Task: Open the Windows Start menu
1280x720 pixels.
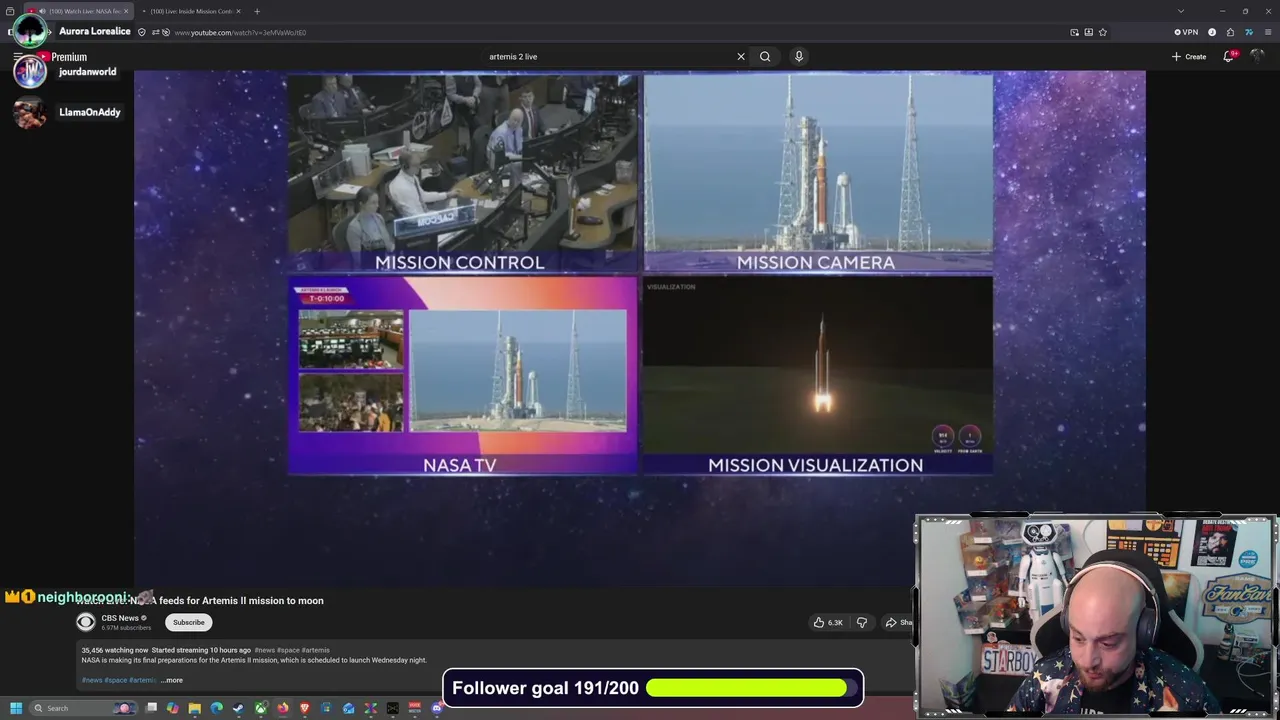Action: pyautogui.click(x=16, y=708)
